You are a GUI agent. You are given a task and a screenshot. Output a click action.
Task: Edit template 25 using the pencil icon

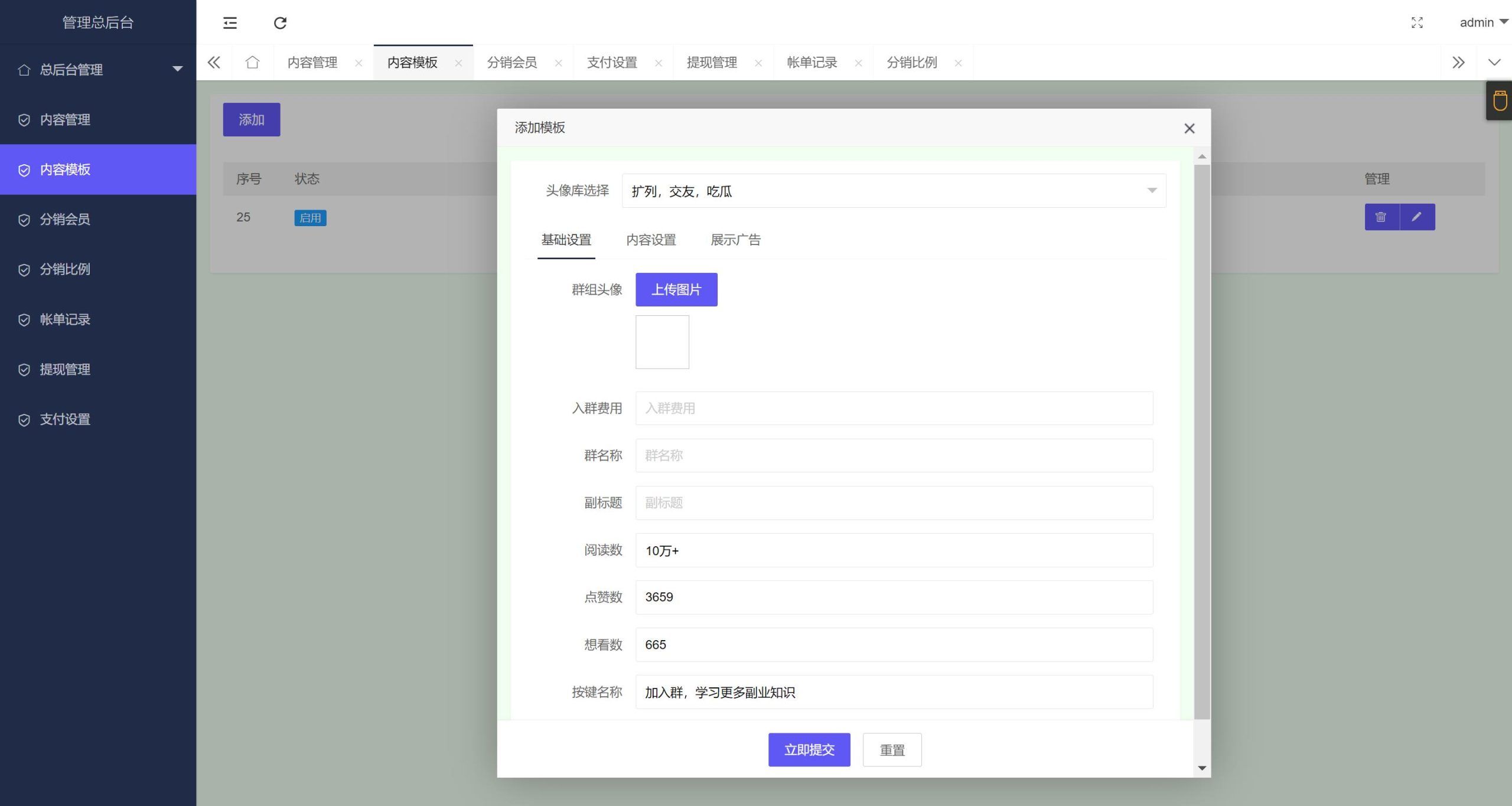(x=1416, y=217)
